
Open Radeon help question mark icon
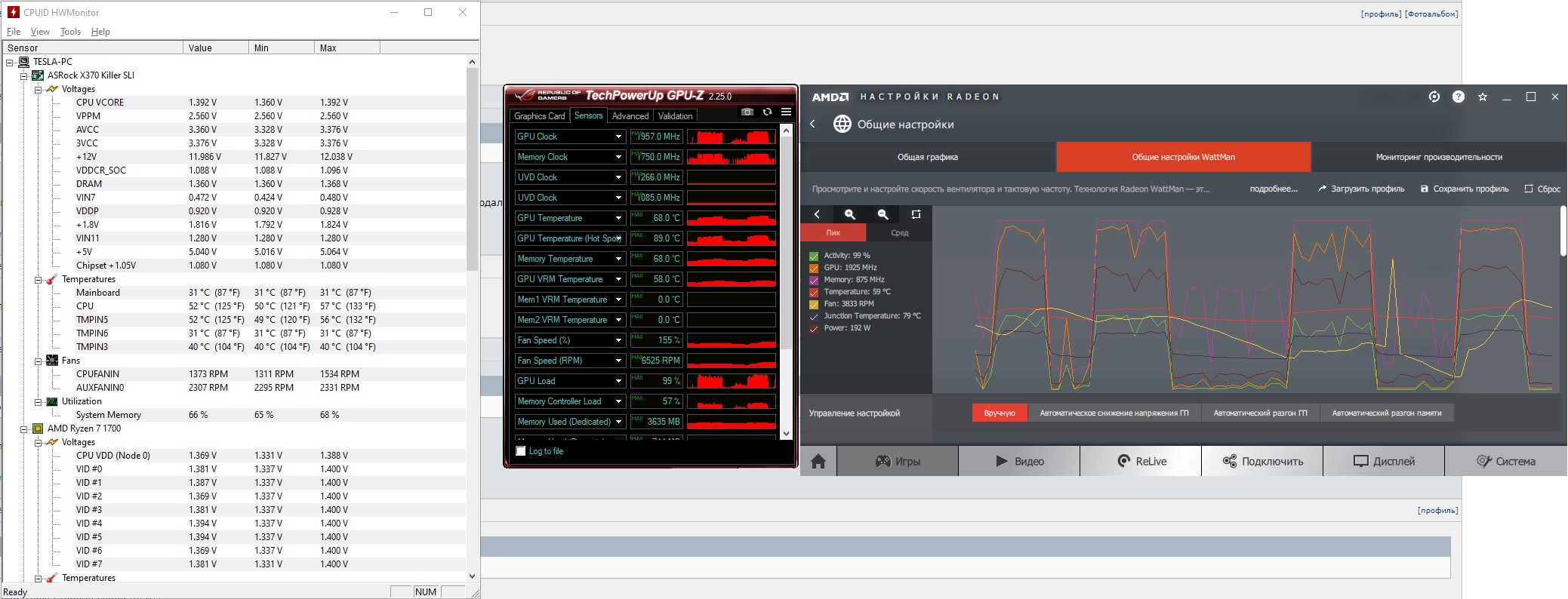(1459, 97)
